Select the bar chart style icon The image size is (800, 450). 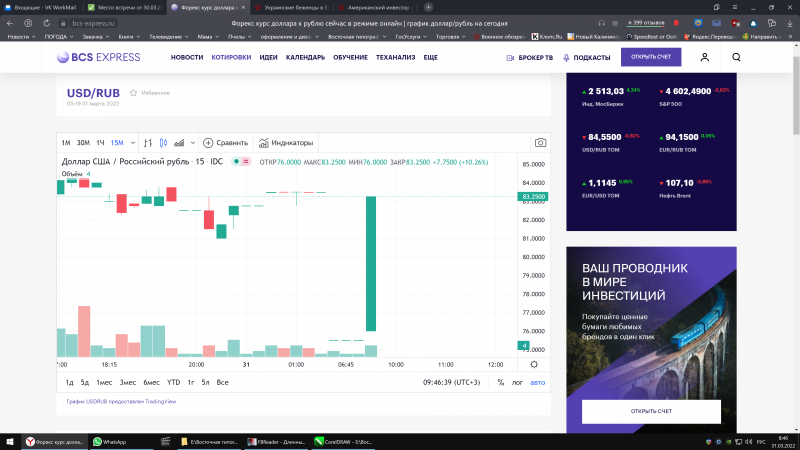[147, 143]
